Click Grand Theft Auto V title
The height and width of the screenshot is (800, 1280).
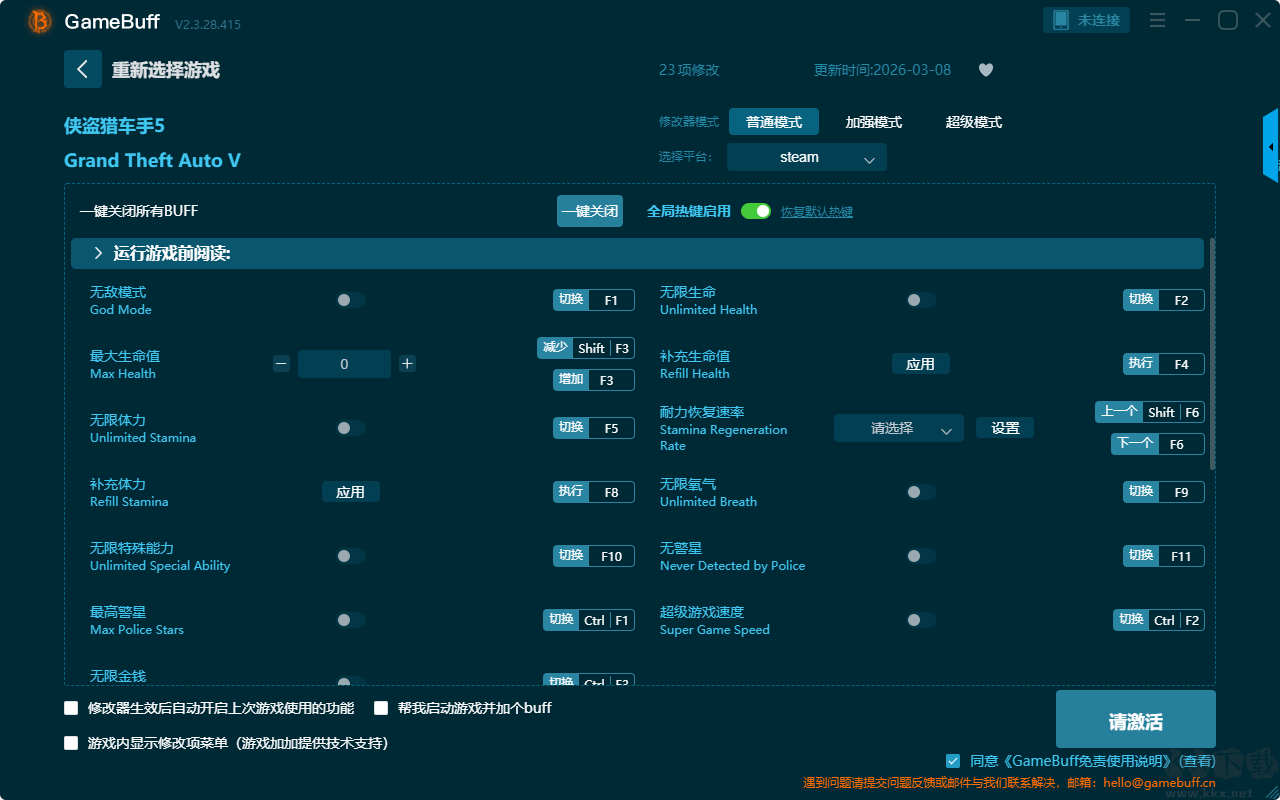[152, 160]
